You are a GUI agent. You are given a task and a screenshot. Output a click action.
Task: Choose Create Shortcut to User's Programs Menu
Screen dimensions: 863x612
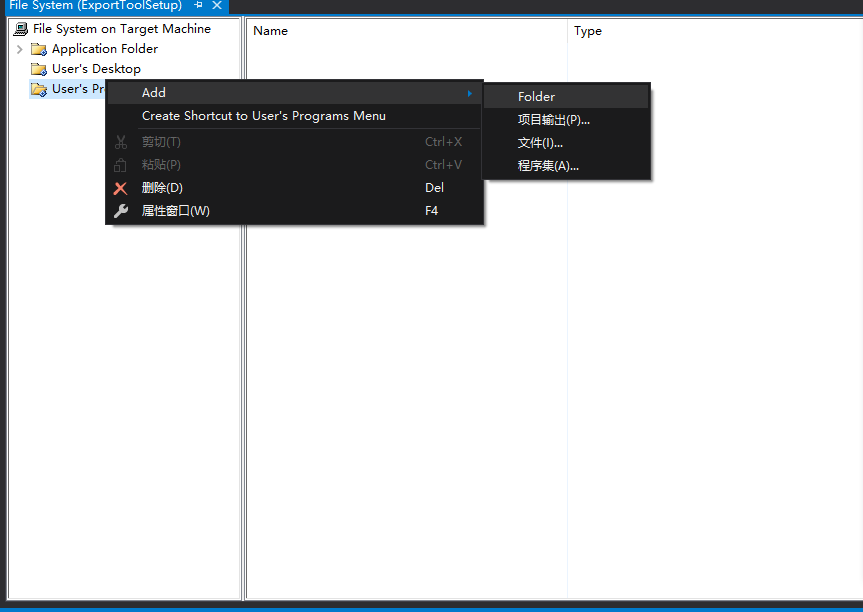tap(263, 116)
